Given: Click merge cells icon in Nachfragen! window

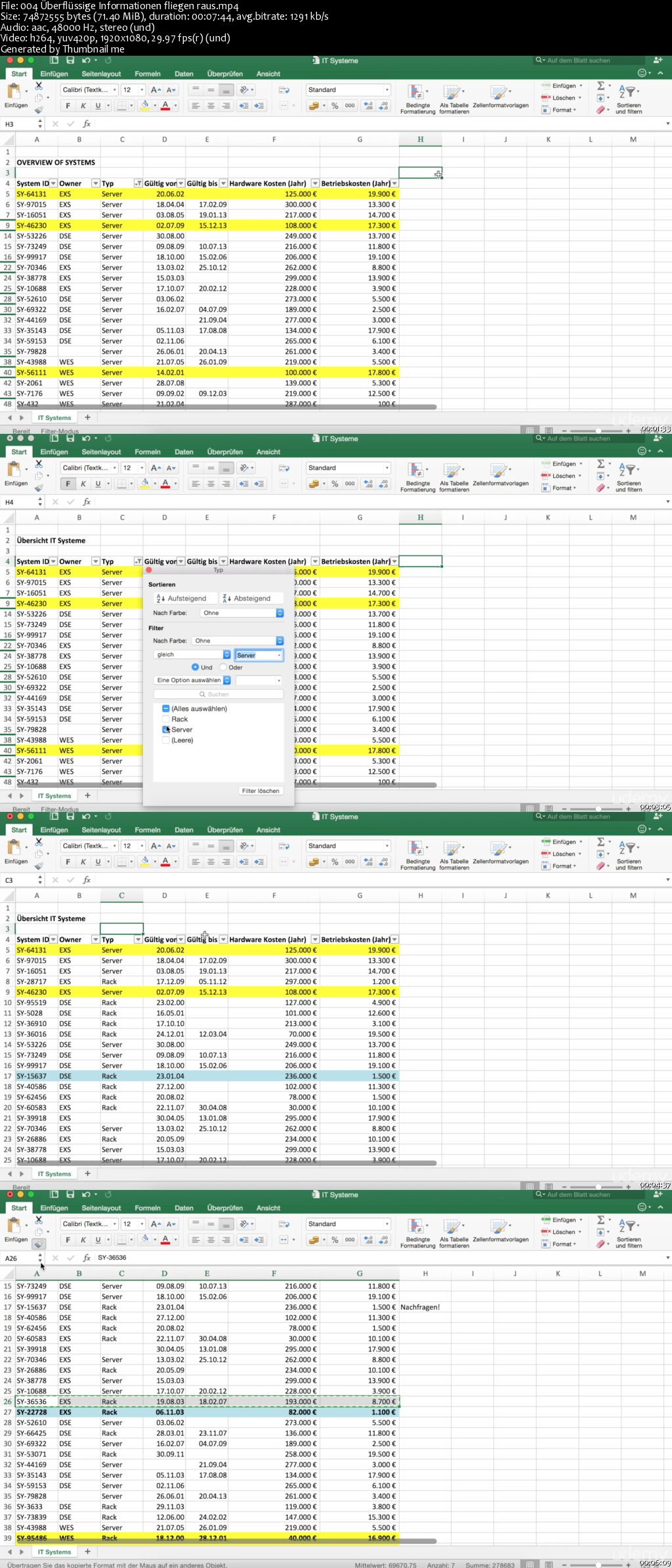Looking at the screenshot, I should (x=284, y=1240).
